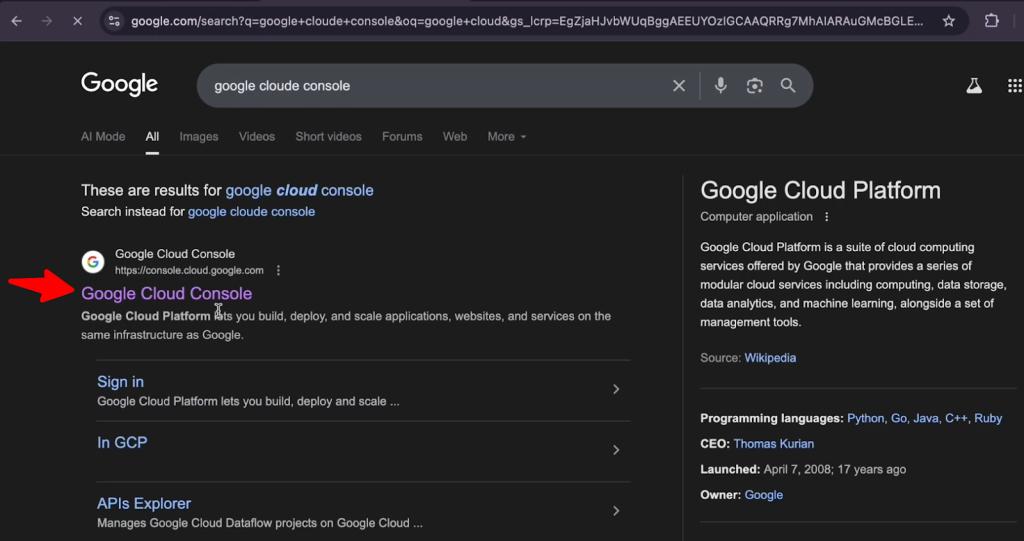Clear the search box text
This screenshot has width=1024, height=541.
point(679,86)
